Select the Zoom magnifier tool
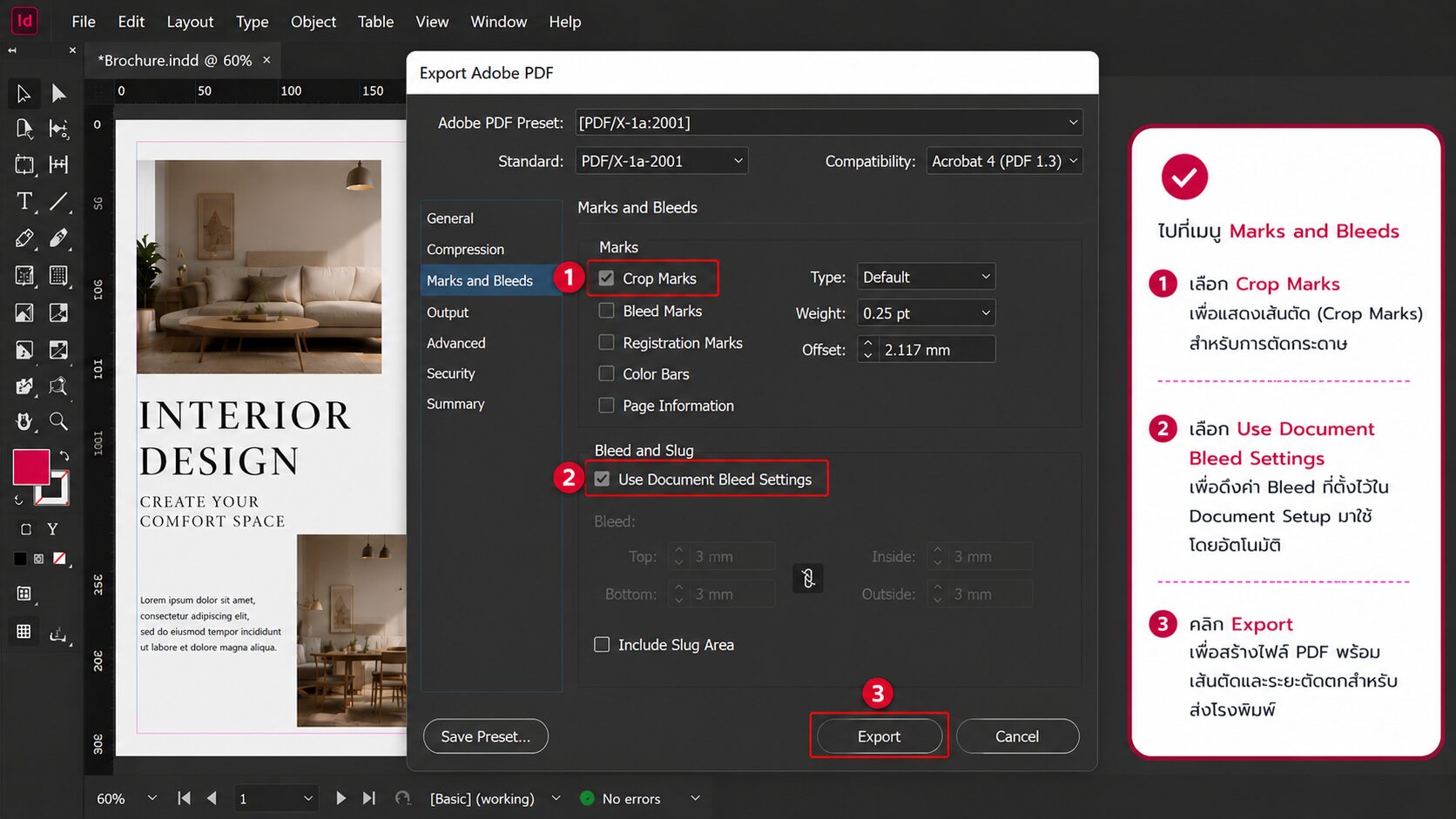The width and height of the screenshot is (1456, 819). (58, 421)
